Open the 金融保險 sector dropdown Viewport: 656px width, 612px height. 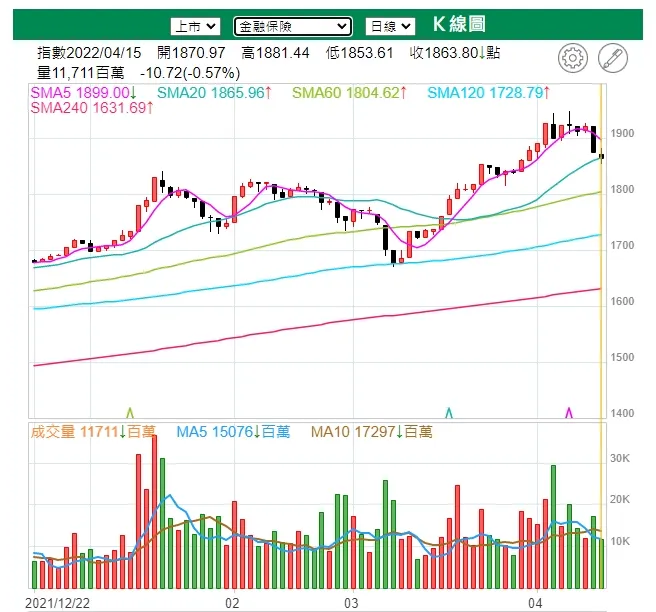point(292,26)
